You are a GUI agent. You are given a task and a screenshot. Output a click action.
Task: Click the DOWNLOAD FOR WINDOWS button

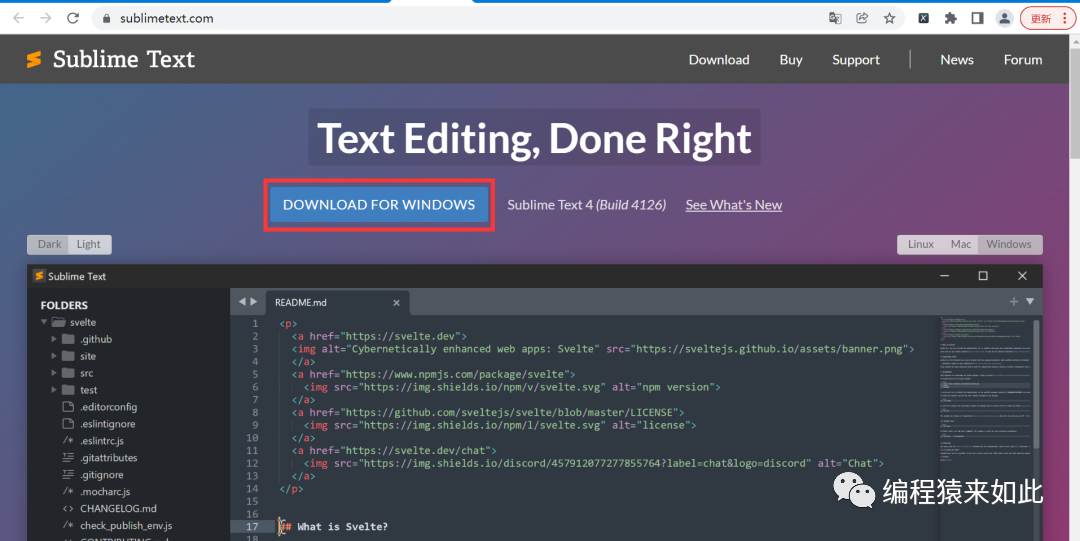point(379,205)
